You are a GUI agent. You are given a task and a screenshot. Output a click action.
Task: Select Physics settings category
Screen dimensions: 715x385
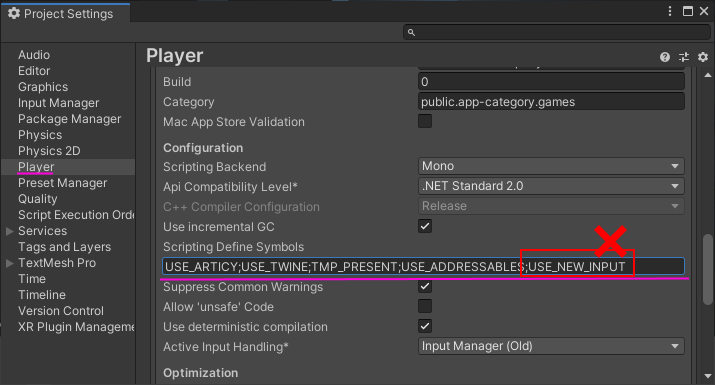tap(40, 135)
